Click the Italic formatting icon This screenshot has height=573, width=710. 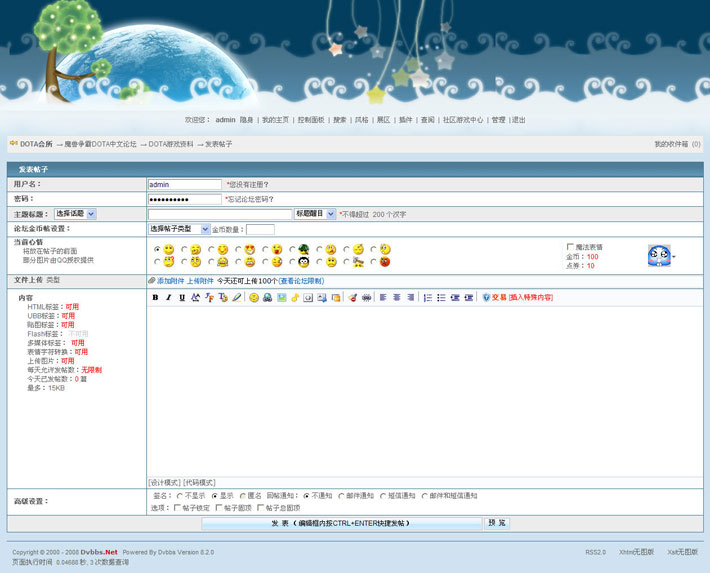click(169, 298)
